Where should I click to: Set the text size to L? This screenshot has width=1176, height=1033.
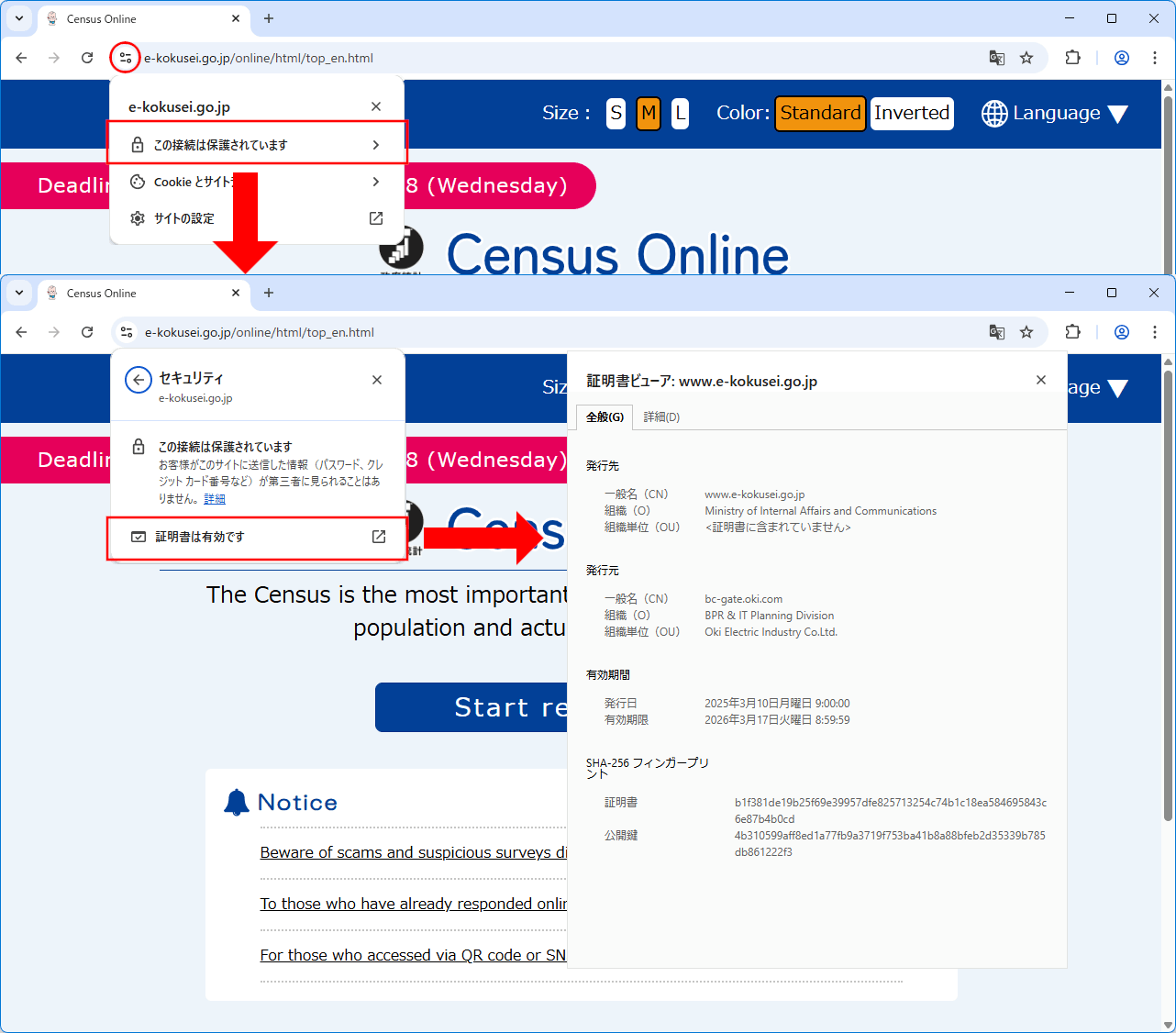[x=680, y=114]
